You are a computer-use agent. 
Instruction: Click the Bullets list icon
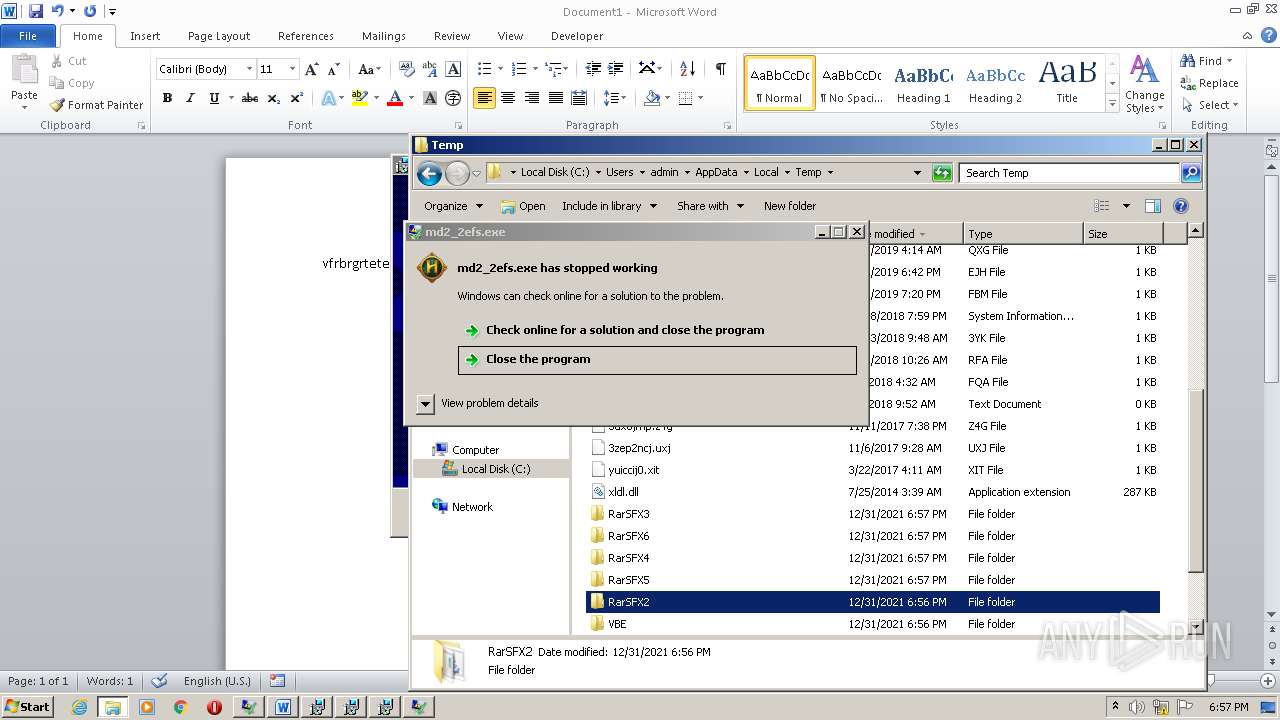(485, 69)
